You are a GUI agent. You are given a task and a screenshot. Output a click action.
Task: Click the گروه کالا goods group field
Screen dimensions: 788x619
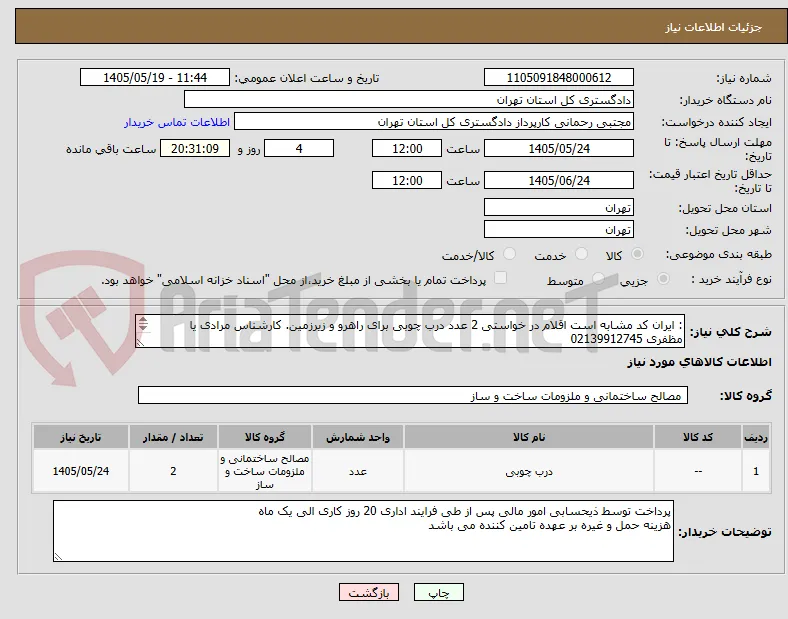(x=413, y=395)
